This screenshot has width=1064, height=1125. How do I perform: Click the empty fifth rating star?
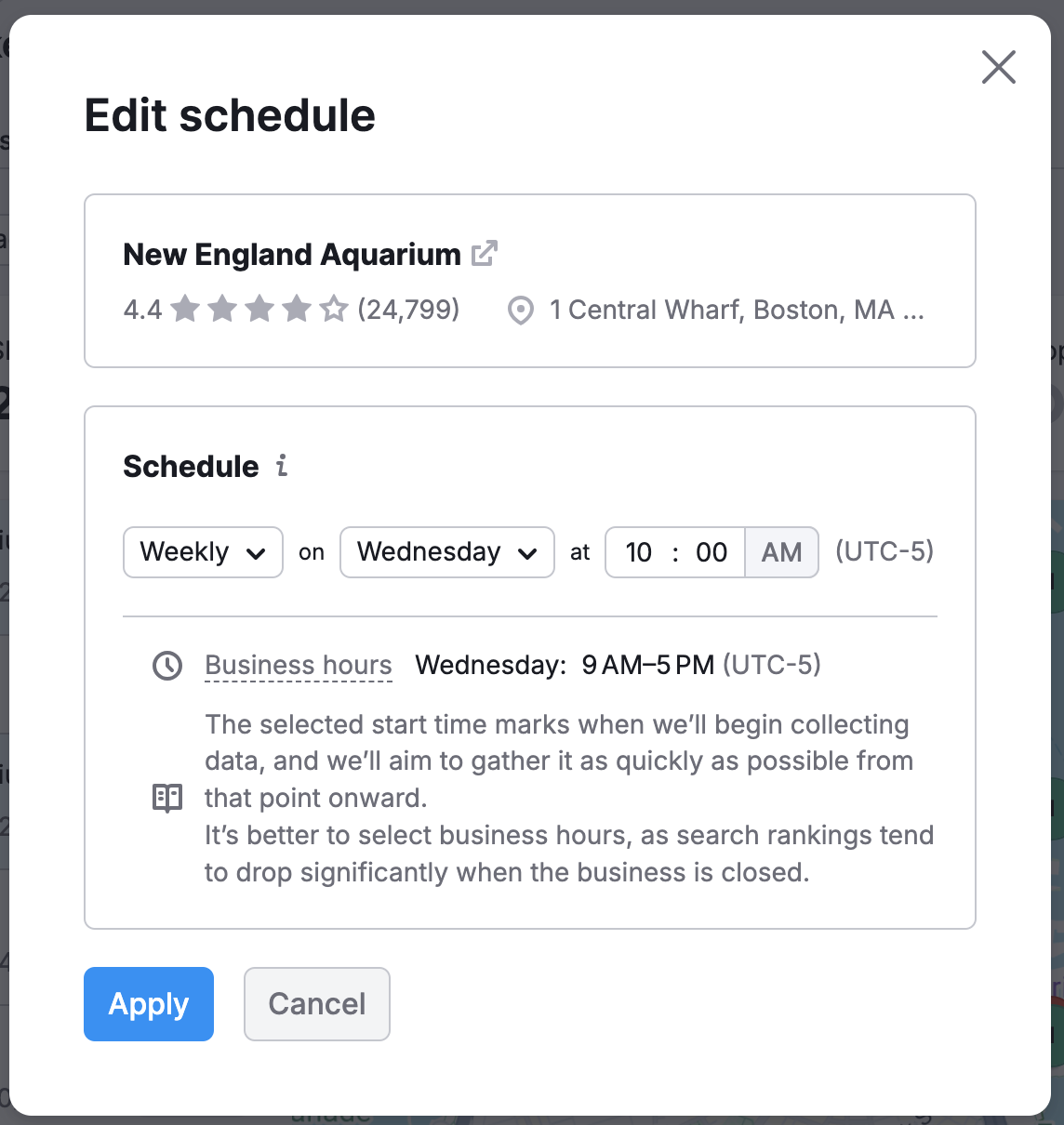coord(333,309)
